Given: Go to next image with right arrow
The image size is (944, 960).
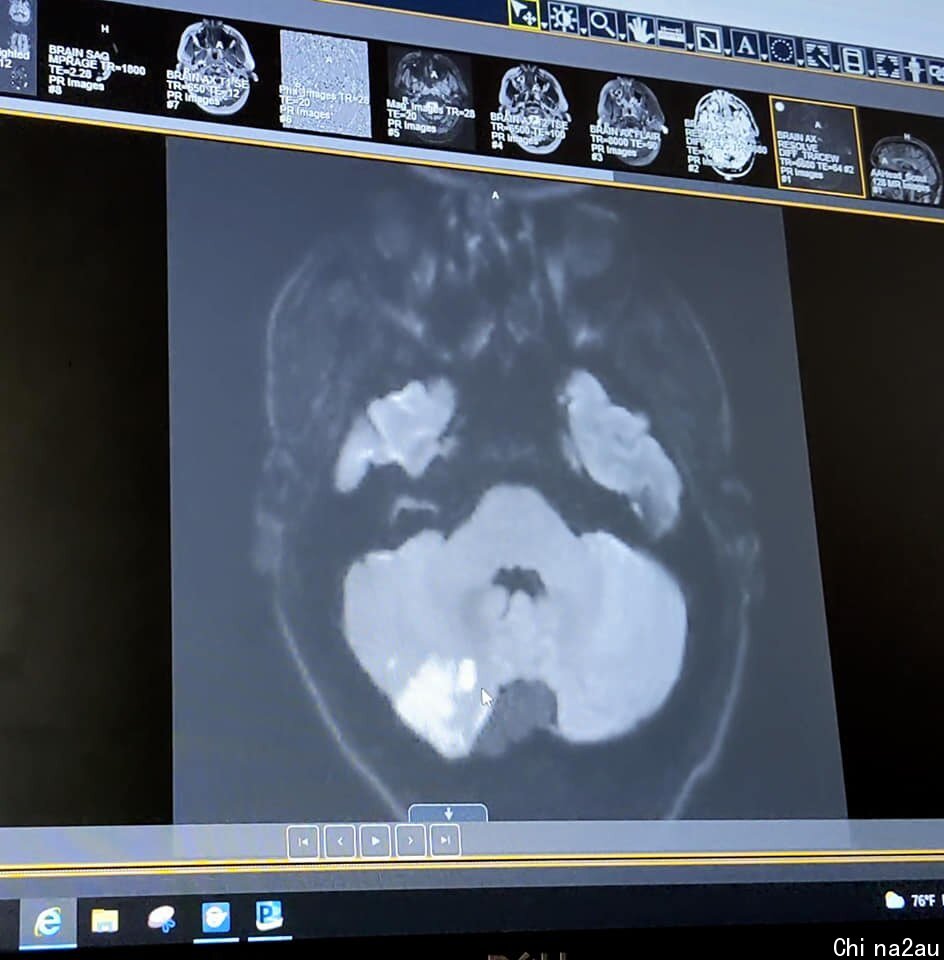Looking at the screenshot, I should pos(410,840).
